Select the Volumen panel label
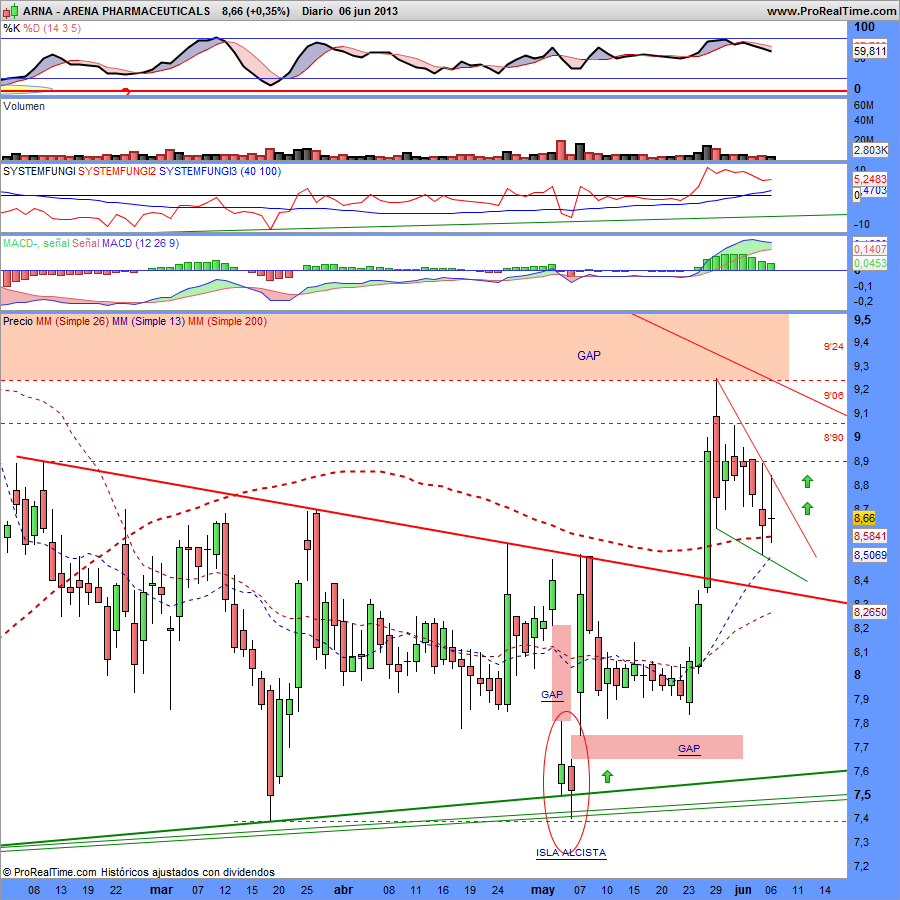This screenshot has width=900, height=900. click(x=24, y=106)
